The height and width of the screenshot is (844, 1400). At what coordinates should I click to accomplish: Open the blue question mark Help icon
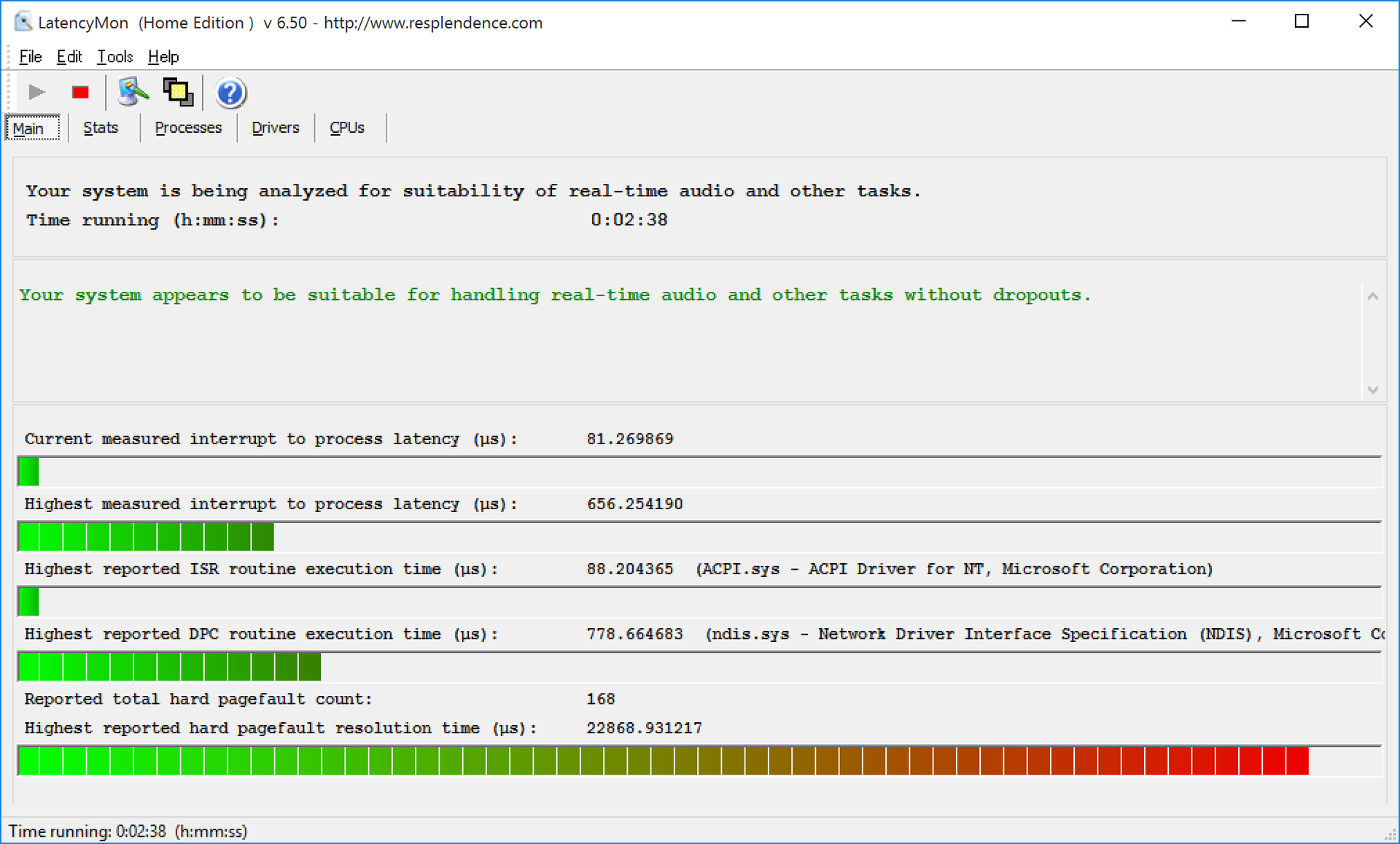tap(230, 93)
